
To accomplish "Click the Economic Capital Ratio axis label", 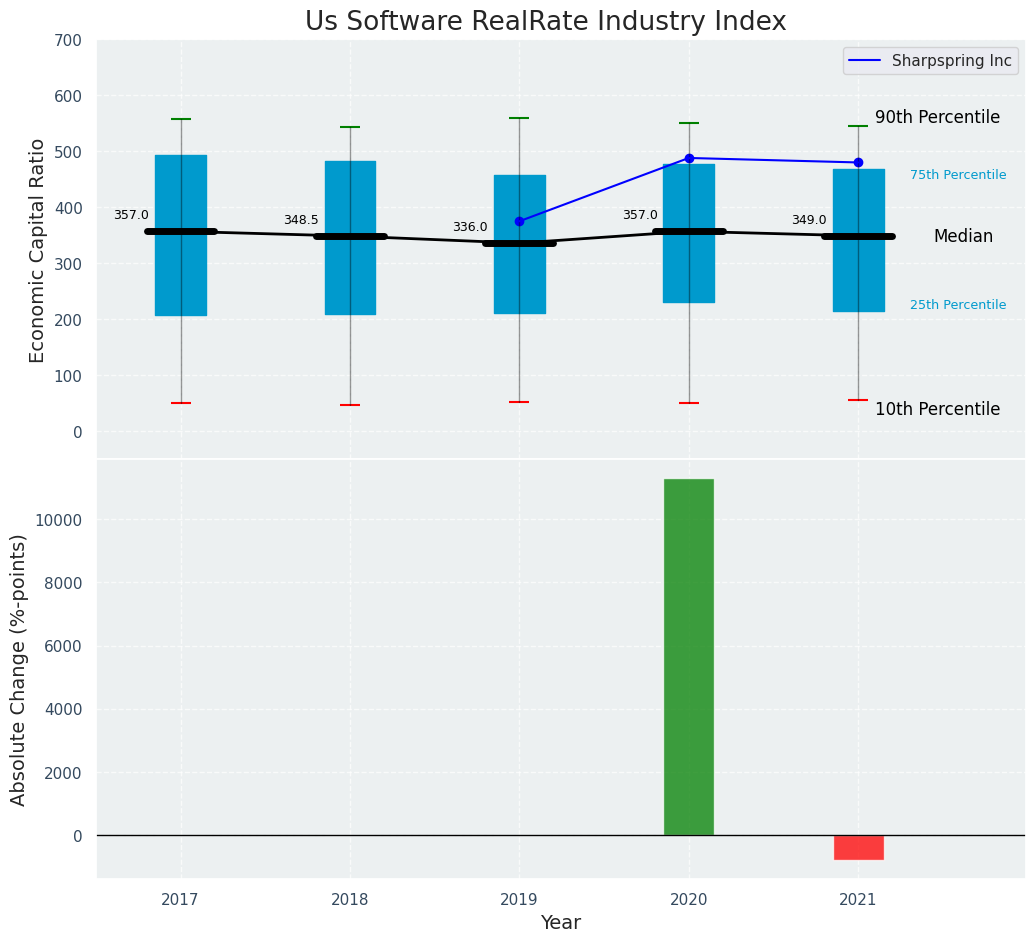I will pyautogui.click(x=37, y=251).
